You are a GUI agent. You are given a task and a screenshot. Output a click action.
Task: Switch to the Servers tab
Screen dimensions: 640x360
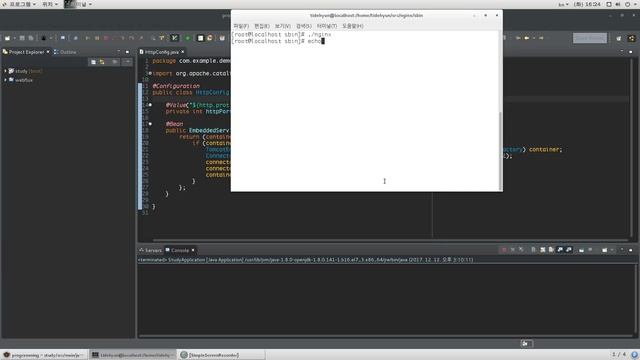[150, 250]
